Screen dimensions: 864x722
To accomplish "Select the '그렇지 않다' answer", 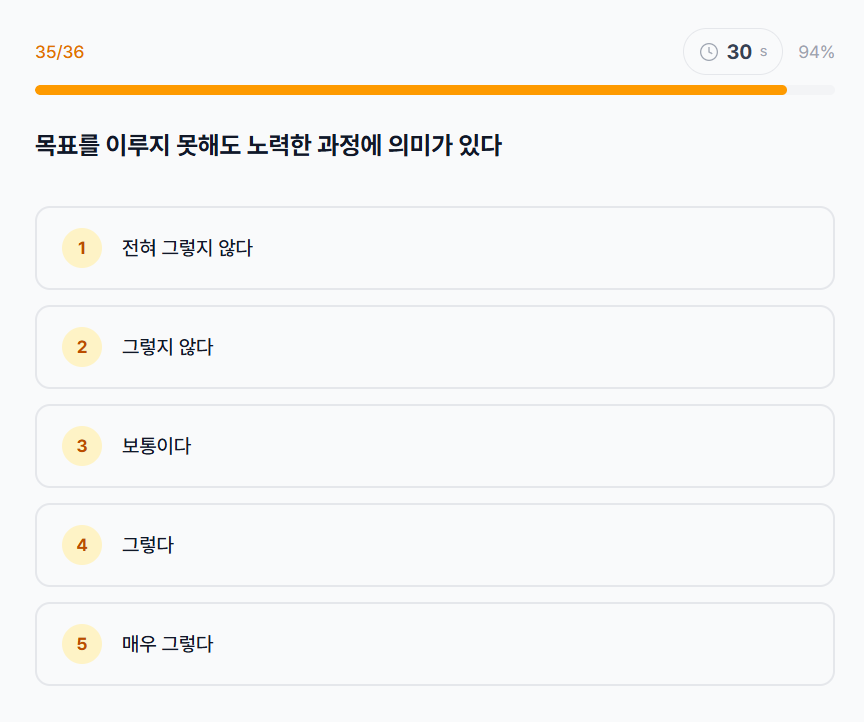I will [435, 347].
